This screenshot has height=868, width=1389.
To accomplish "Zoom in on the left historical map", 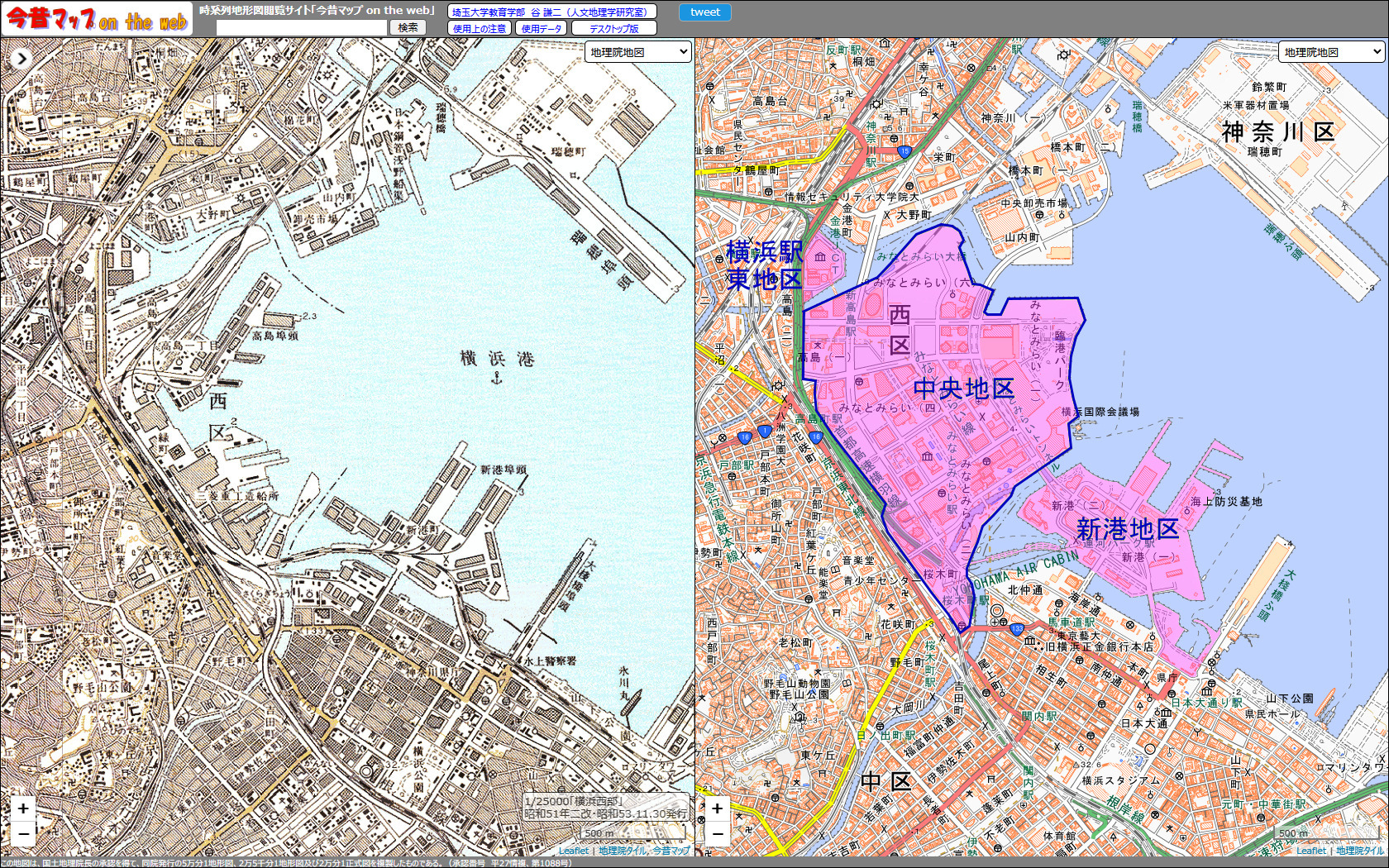I will 23,808.
